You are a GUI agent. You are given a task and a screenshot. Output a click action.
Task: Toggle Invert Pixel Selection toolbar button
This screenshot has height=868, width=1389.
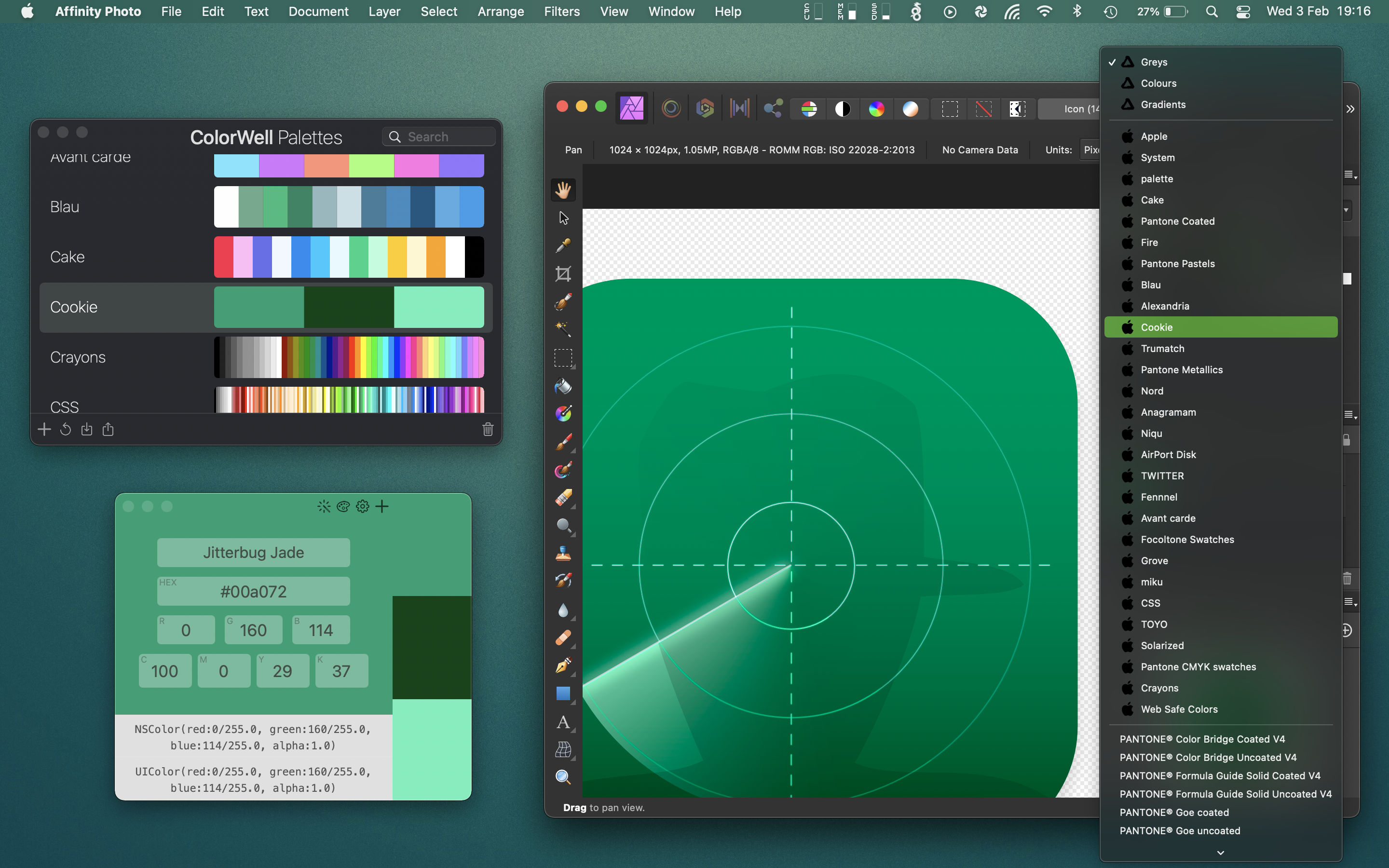[x=1017, y=108]
